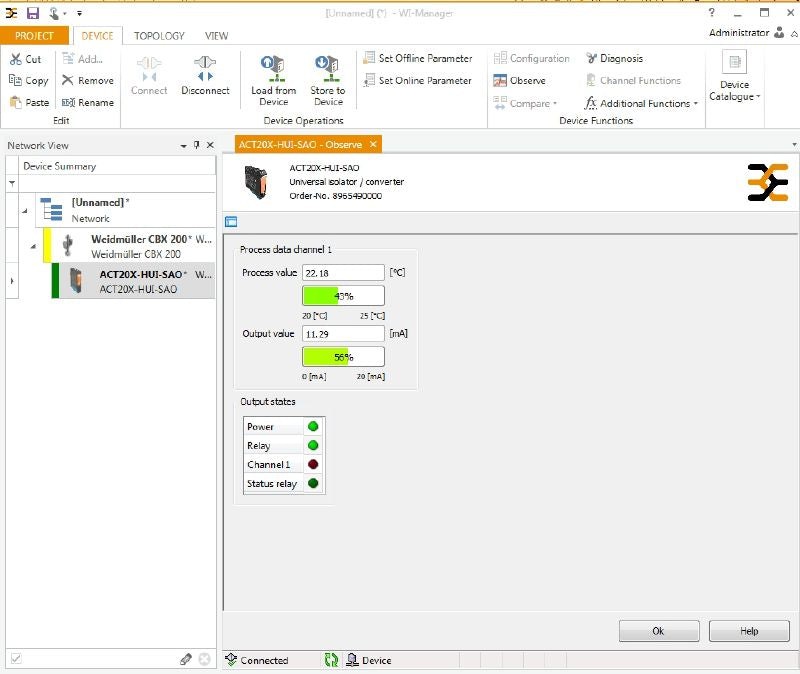This screenshot has height=674, width=800.
Task: Click the Save icon in title bar
Action: coord(32,13)
